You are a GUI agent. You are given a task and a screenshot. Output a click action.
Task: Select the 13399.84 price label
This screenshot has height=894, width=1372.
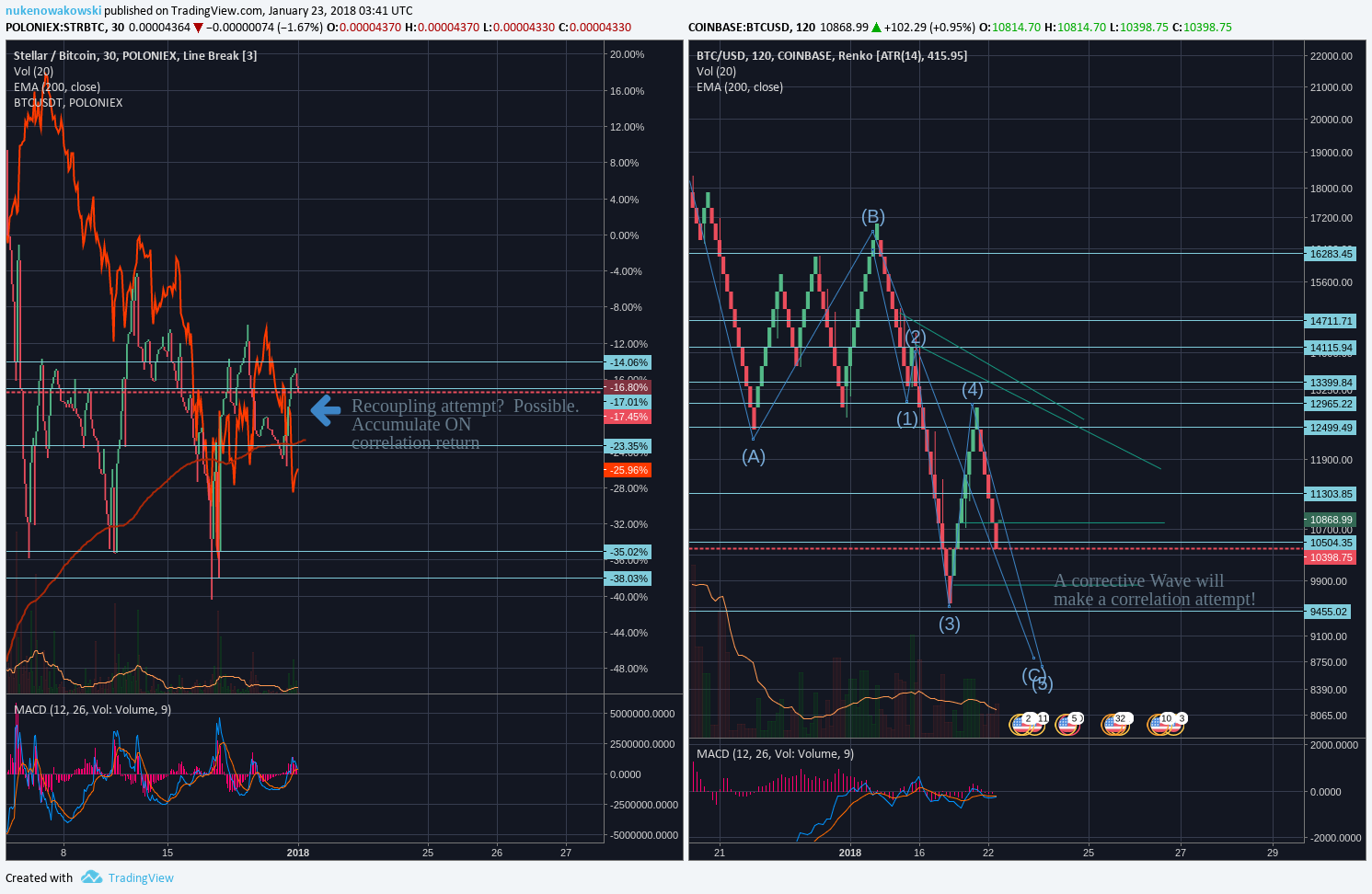tap(1331, 383)
